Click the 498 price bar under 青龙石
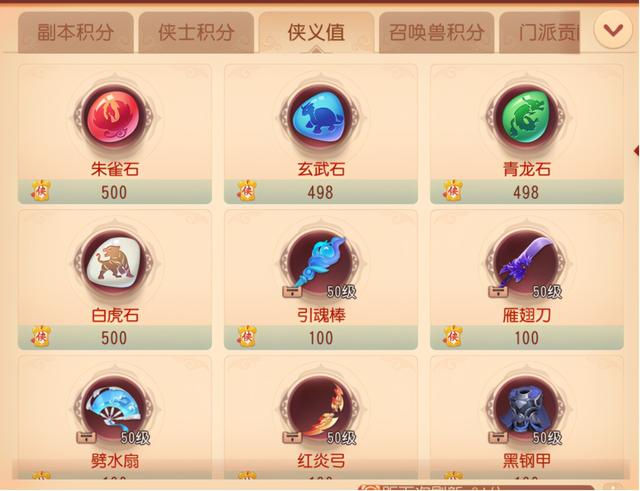The height and width of the screenshot is (491, 640). click(x=527, y=191)
